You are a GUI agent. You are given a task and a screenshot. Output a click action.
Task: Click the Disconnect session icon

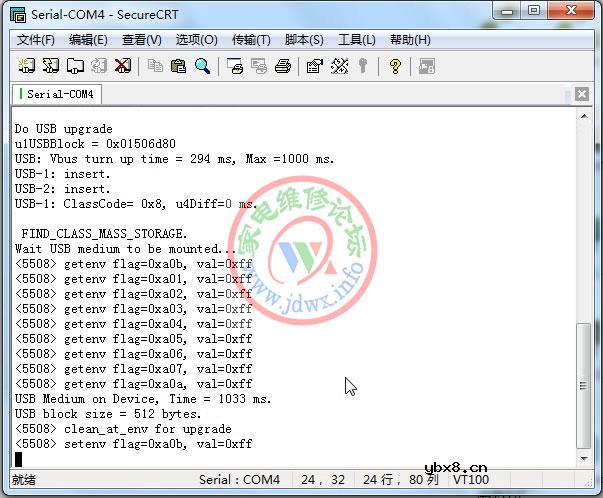coord(122,67)
